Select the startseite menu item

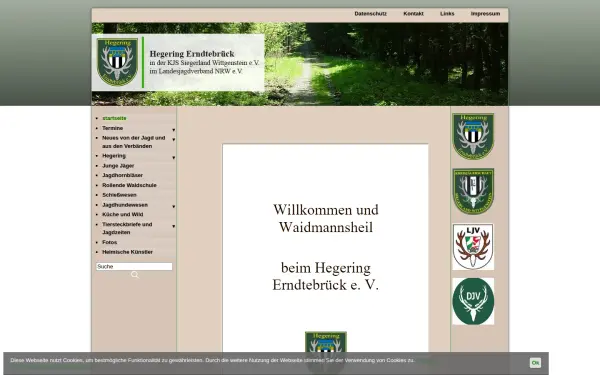(114, 118)
